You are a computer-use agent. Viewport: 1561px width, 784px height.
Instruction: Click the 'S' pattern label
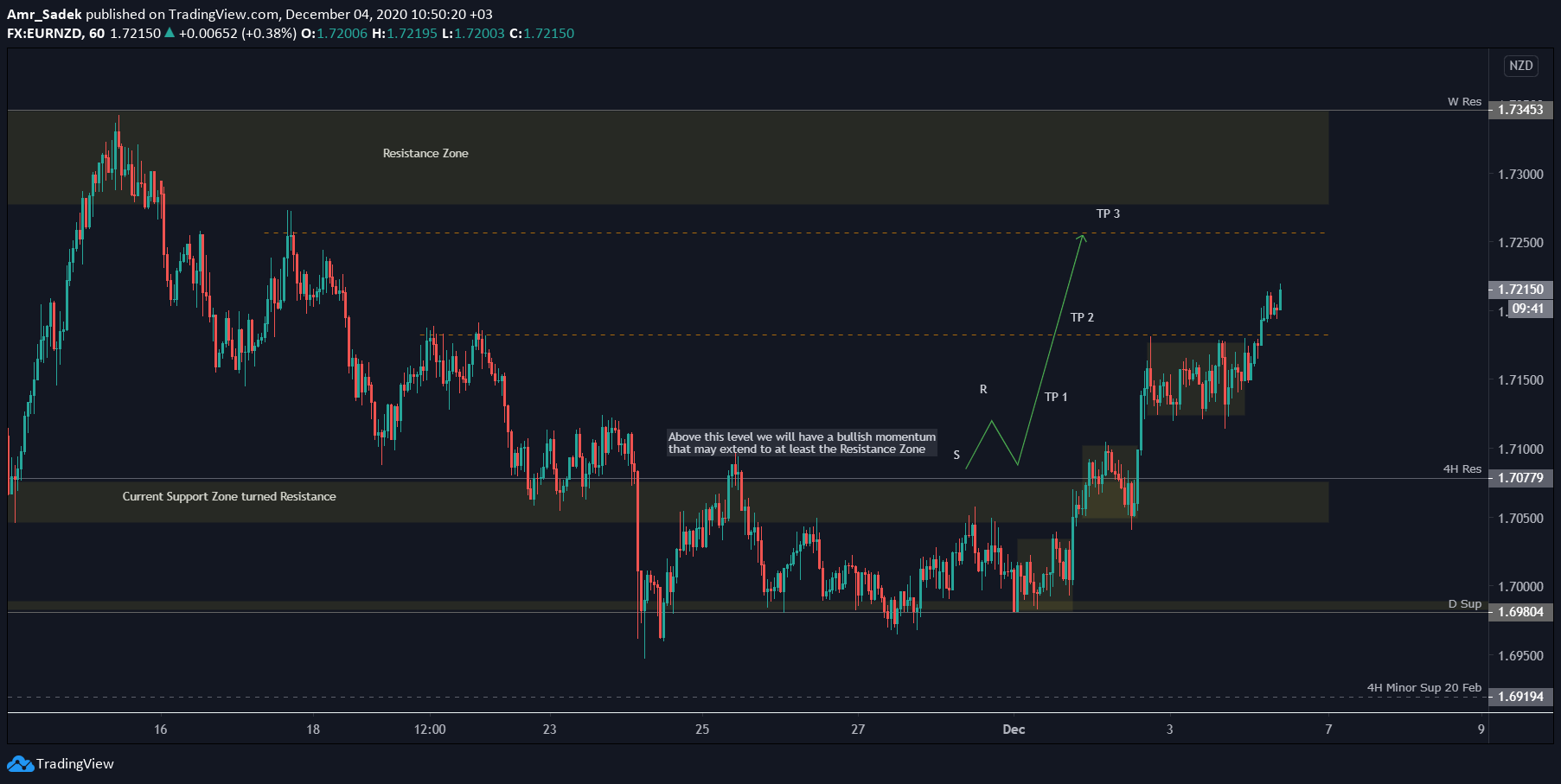(956, 456)
